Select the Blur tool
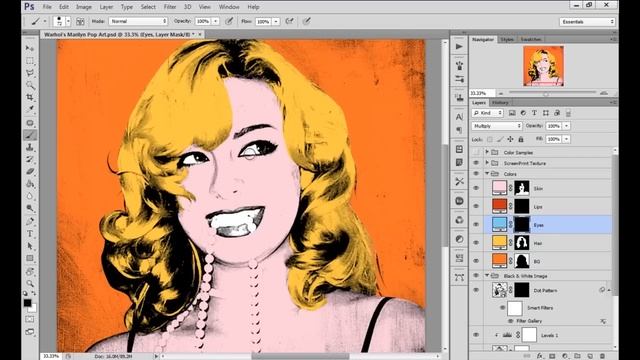The image size is (640, 360). point(29,196)
